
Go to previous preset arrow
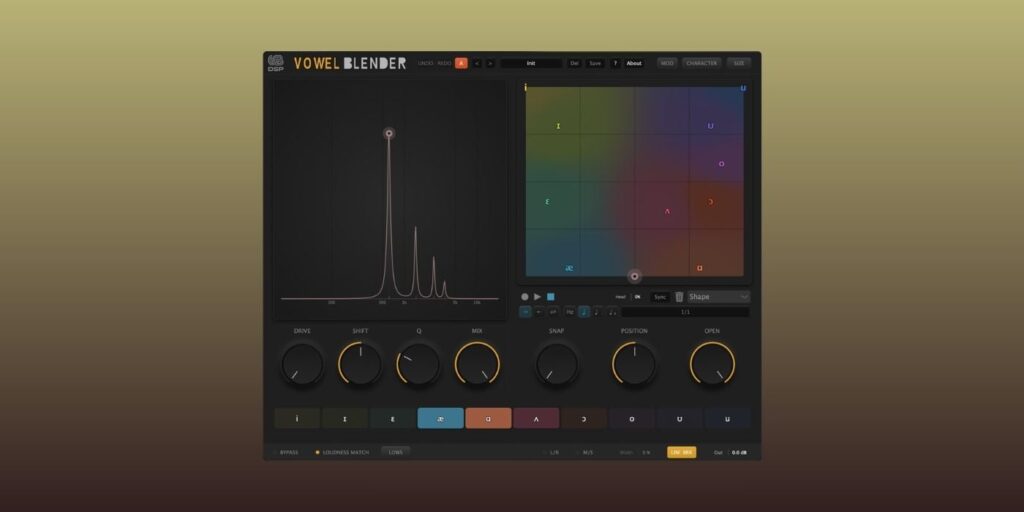coord(477,63)
